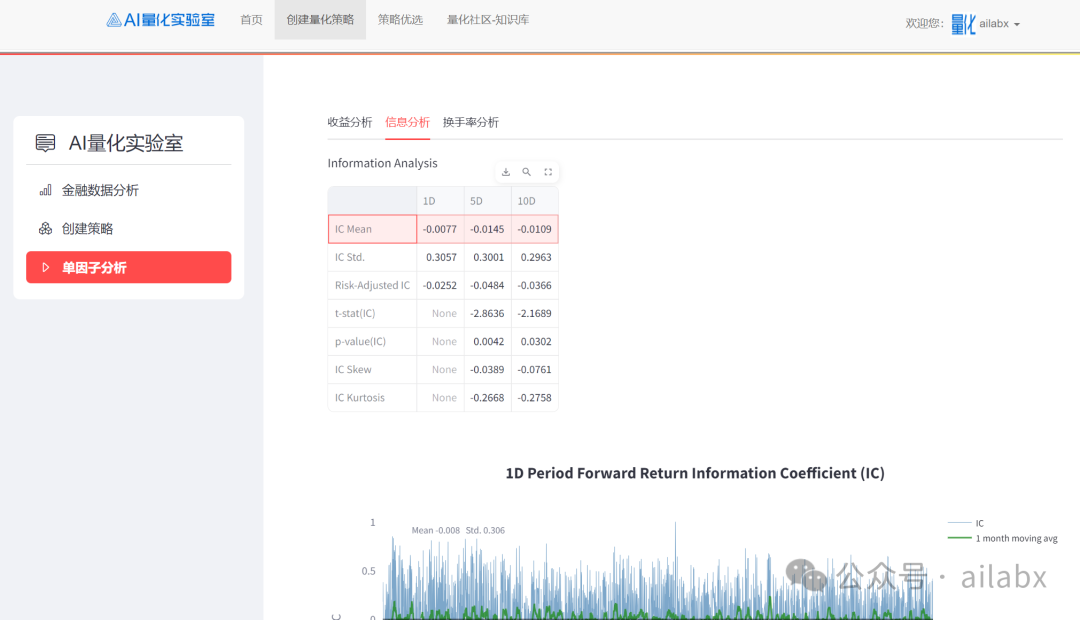Image resolution: width=1080 pixels, height=620 pixels.
Task: Click the p-value cell 0.0302
Action: (535, 342)
